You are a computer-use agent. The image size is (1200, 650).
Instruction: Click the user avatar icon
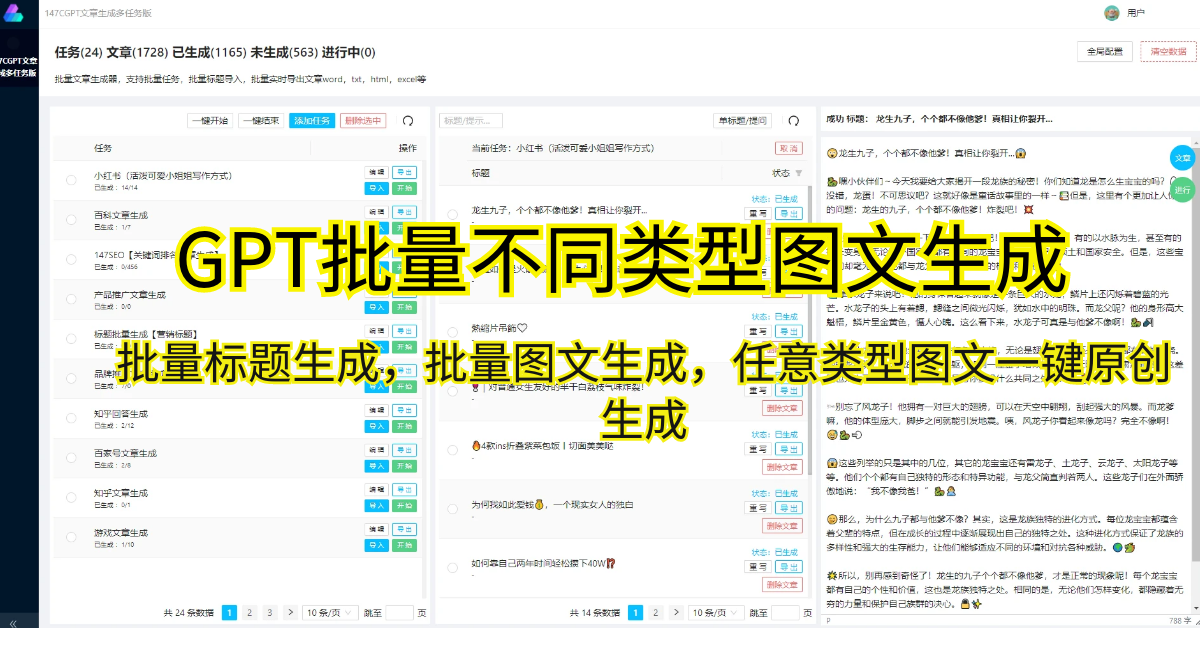1111,13
